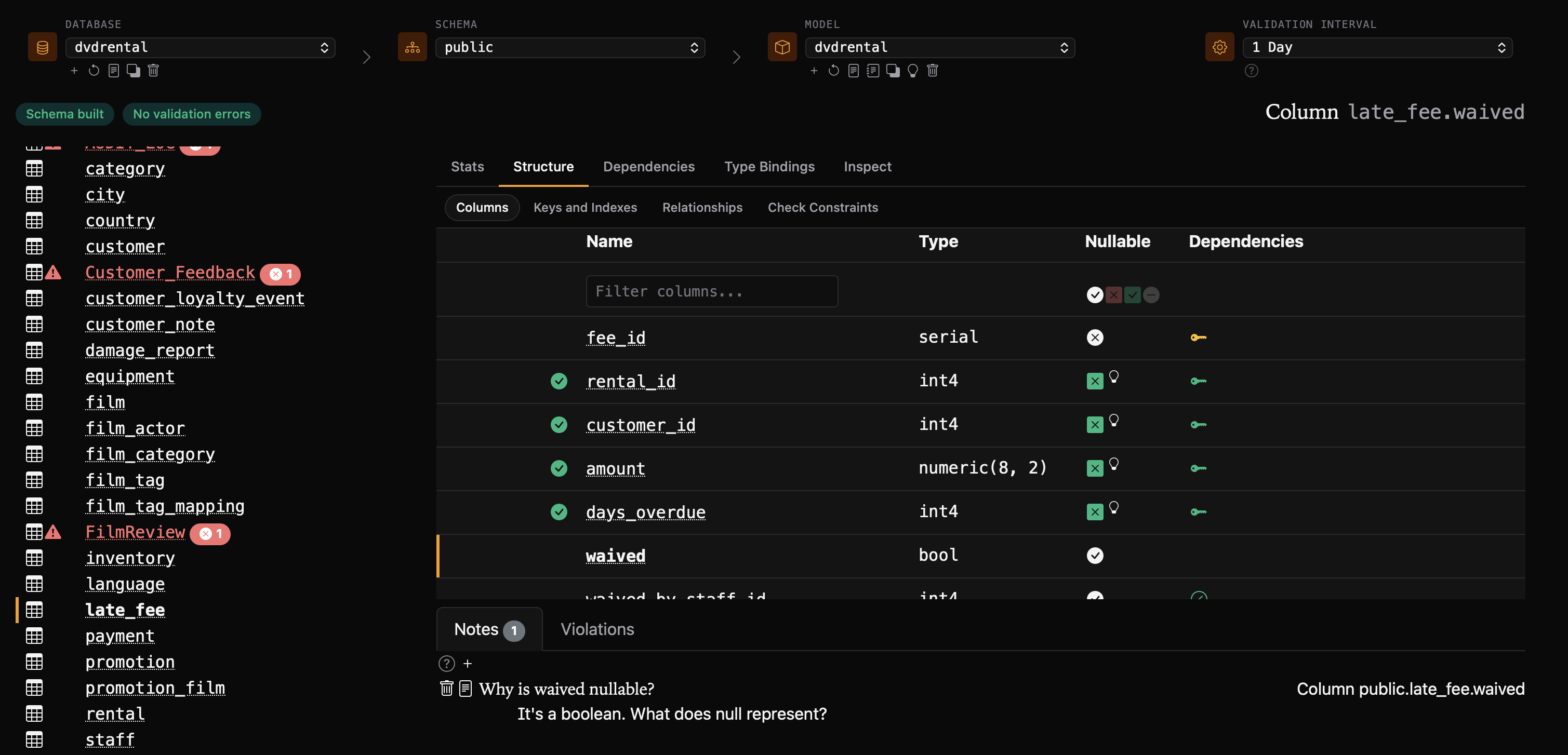Open the FilmReview table

[x=135, y=532]
